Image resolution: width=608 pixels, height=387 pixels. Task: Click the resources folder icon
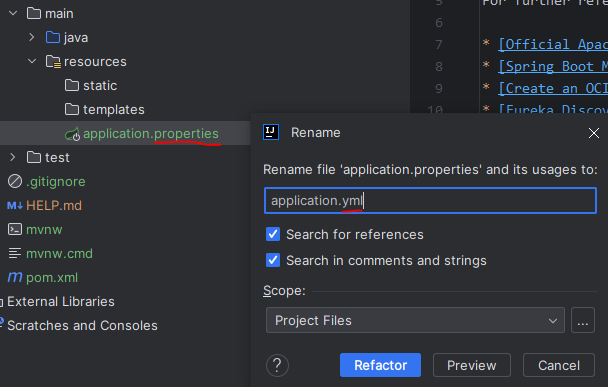coord(53,62)
